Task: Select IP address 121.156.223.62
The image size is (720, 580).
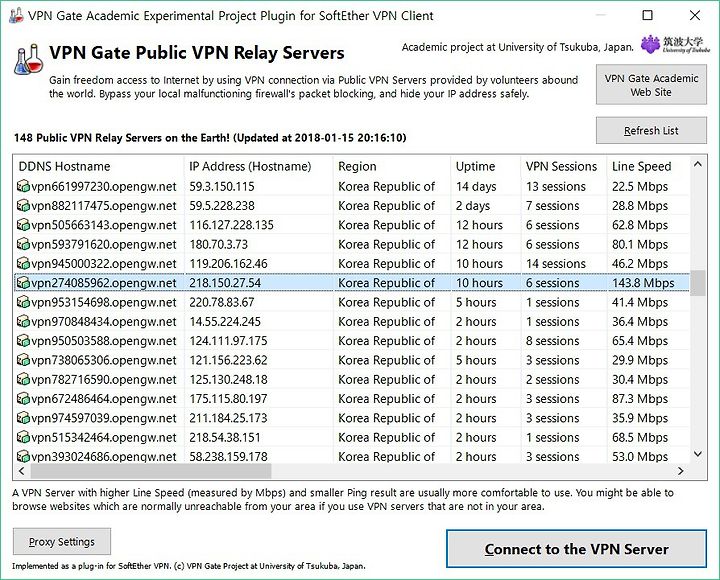Action: 228,360
